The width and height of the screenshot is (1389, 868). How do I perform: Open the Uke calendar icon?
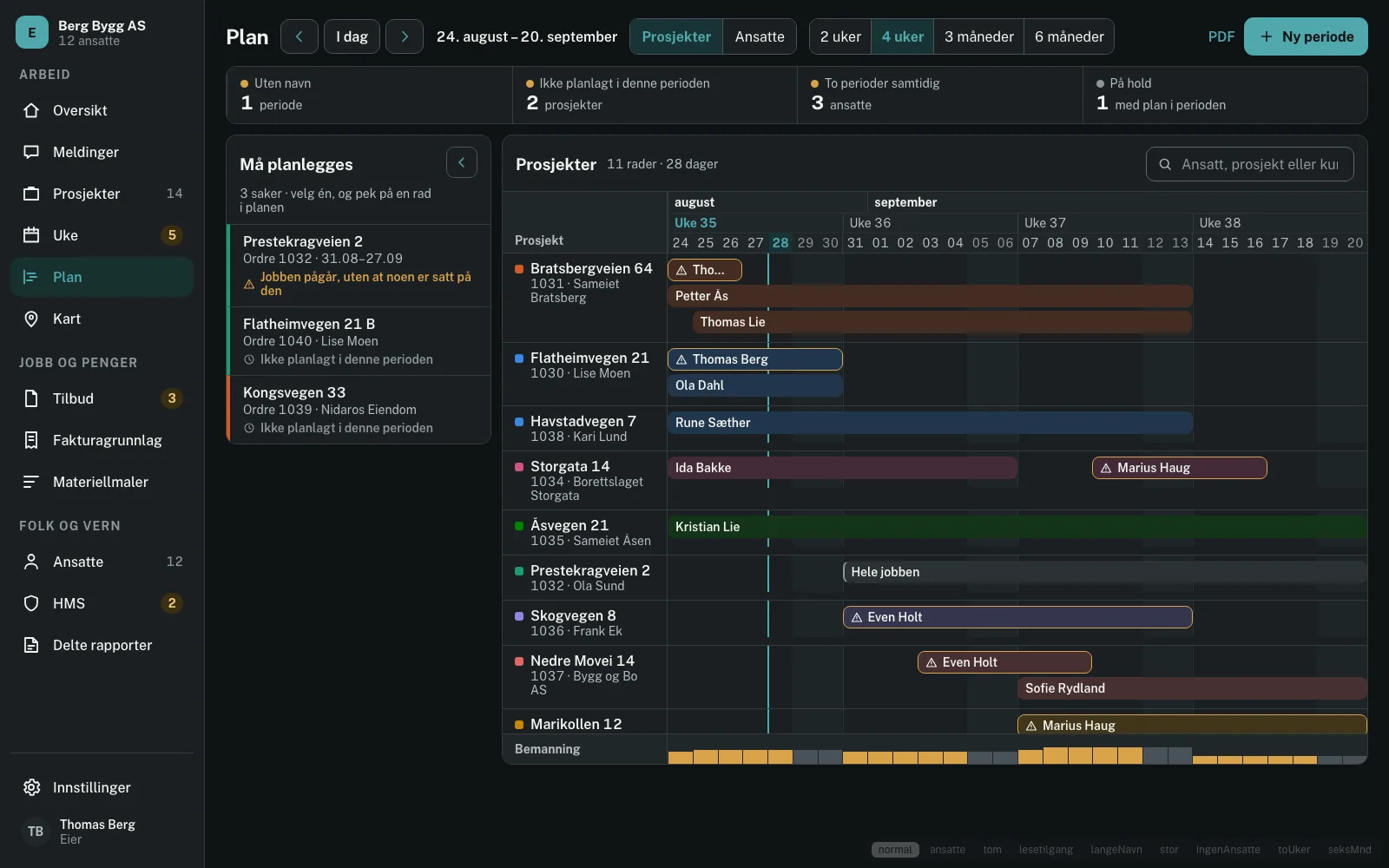click(x=31, y=235)
